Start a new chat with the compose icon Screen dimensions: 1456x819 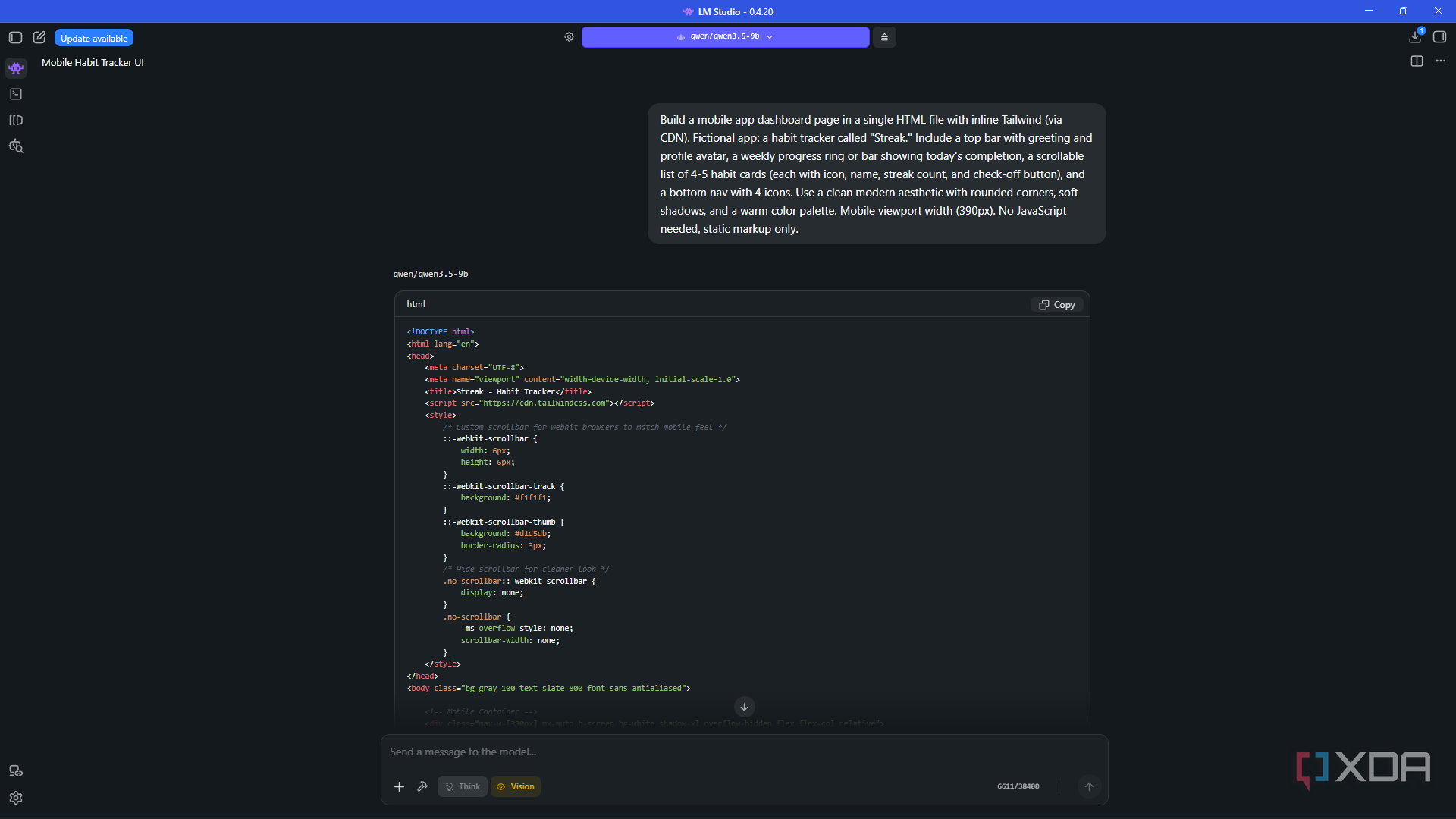(39, 37)
